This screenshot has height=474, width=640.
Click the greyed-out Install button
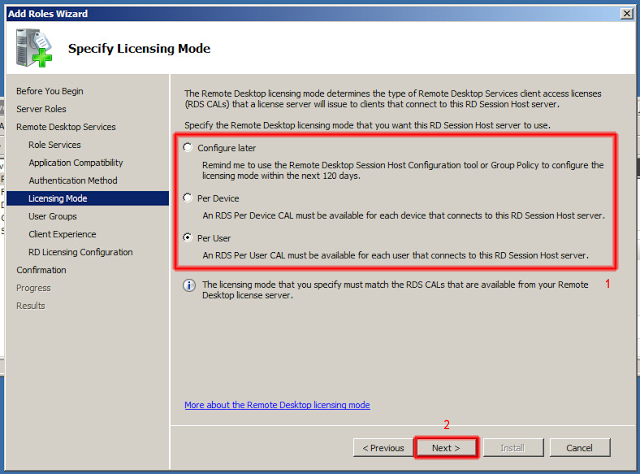[513, 448]
